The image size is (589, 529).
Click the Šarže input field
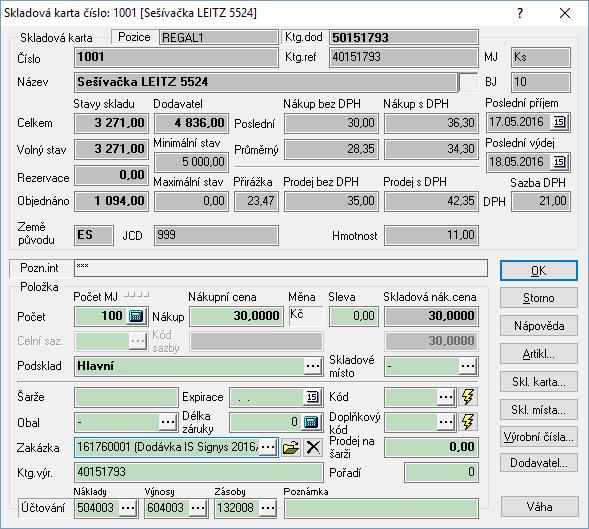[x=126, y=398]
